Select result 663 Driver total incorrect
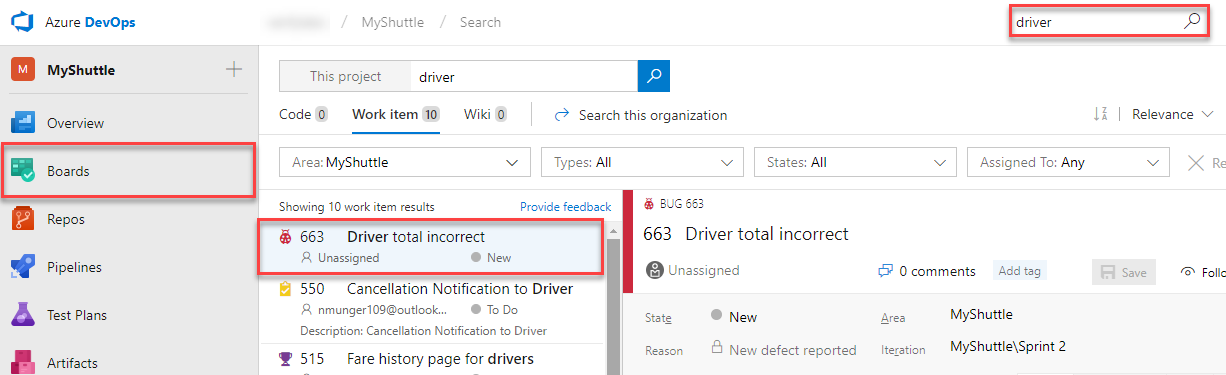The height and width of the screenshot is (375, 1226). tap(432, 246)
